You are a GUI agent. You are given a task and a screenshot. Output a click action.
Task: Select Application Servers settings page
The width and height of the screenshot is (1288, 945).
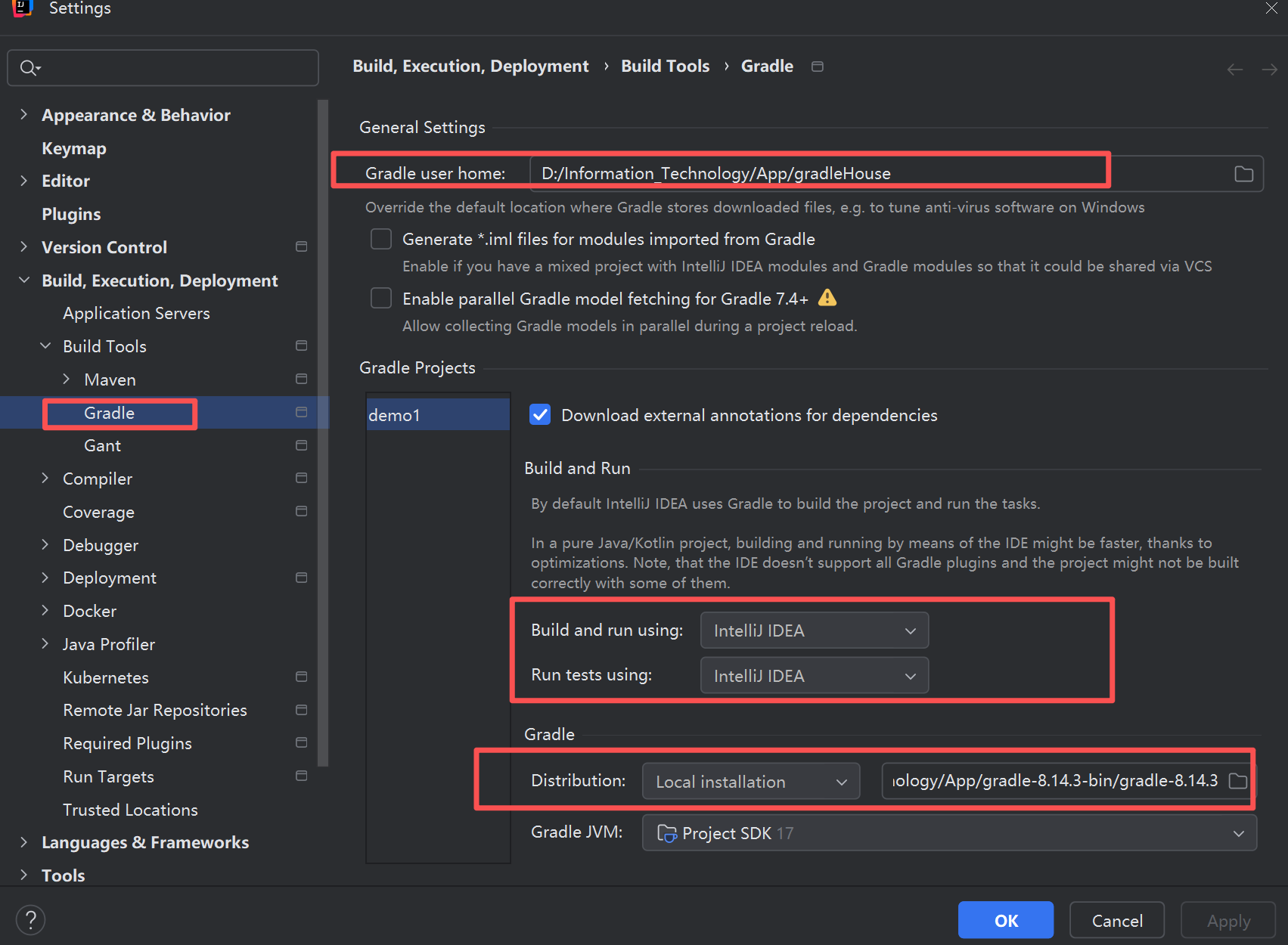pos(136,313)
